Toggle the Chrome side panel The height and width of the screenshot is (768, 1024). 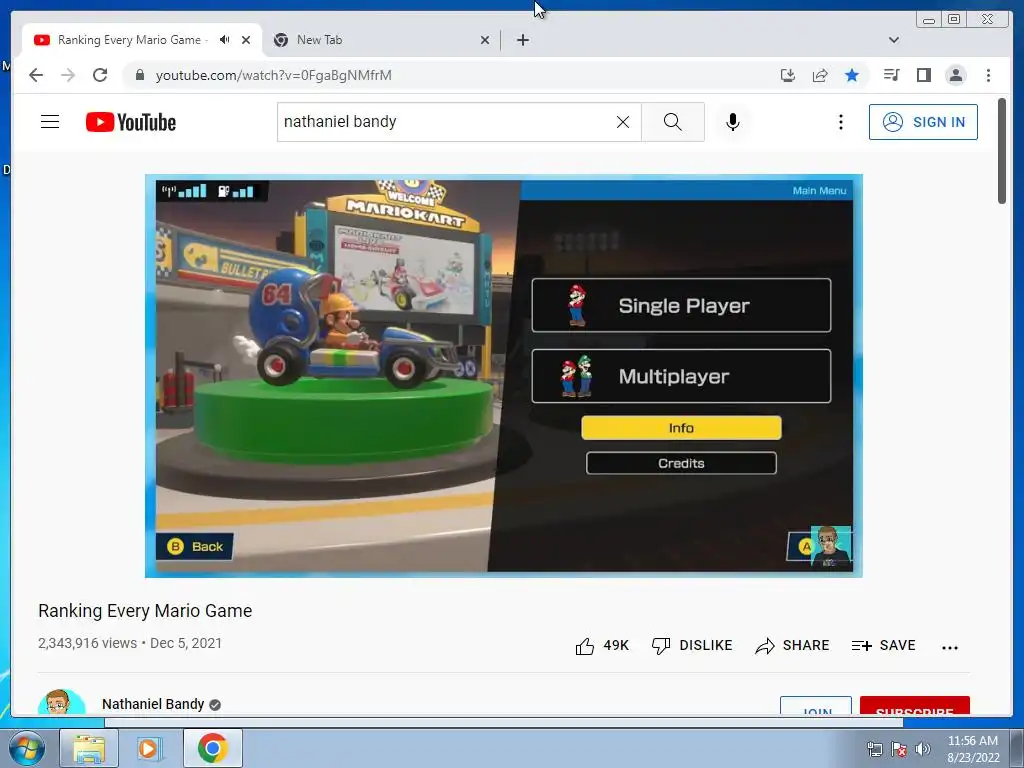(x=923, y=75)
